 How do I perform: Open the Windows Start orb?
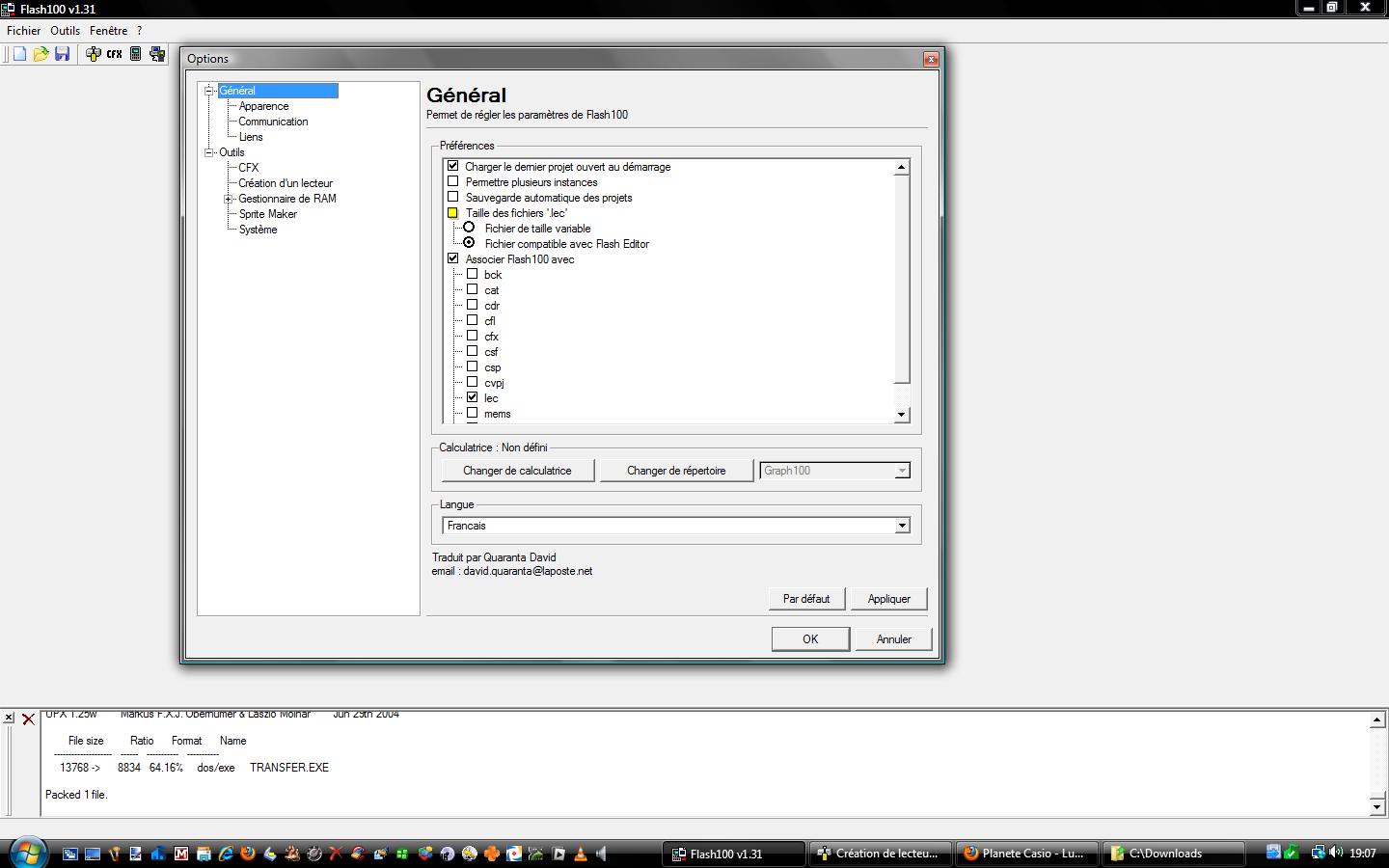(29, 853)
